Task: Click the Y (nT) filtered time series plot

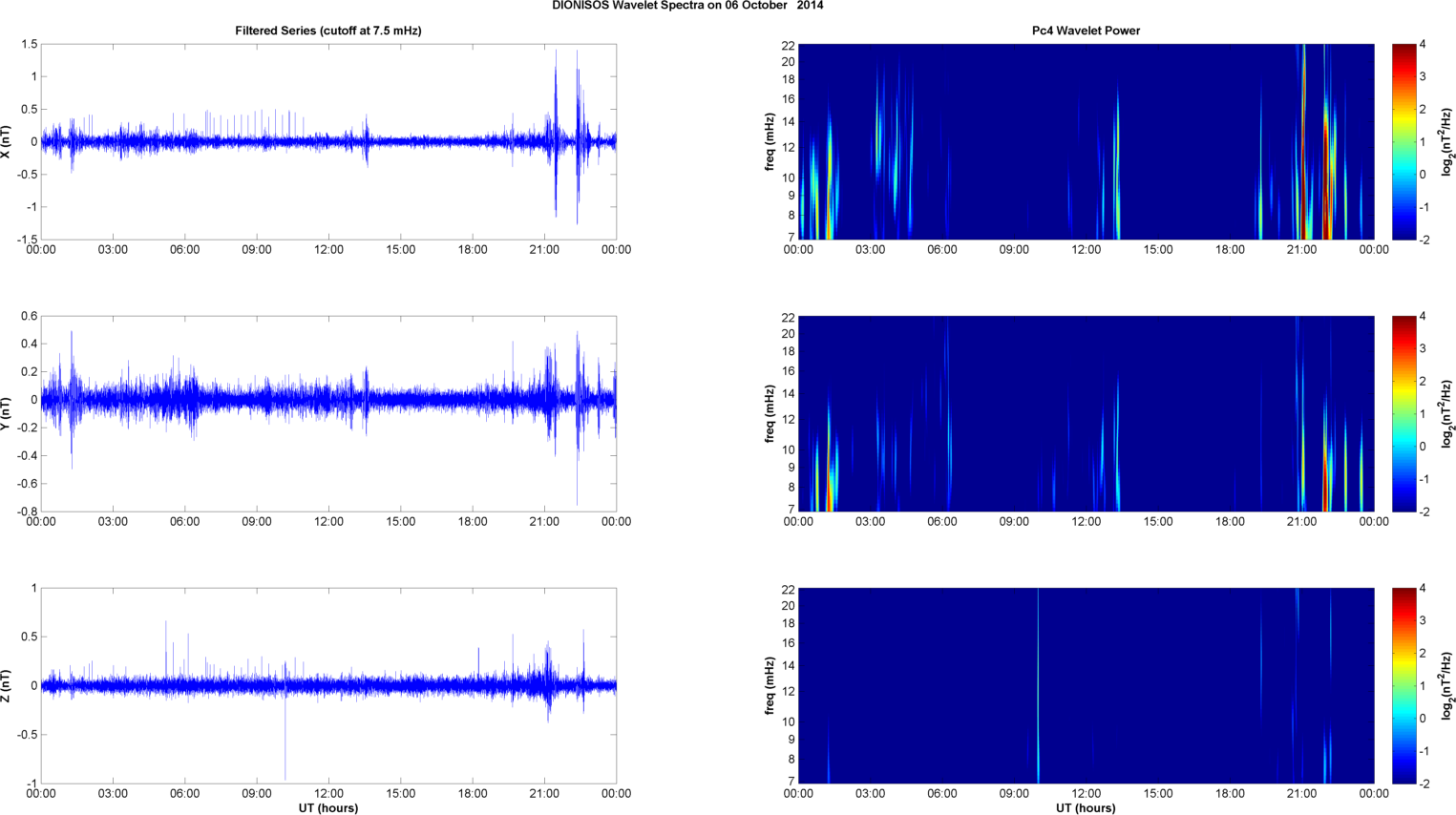Action: 328,413
